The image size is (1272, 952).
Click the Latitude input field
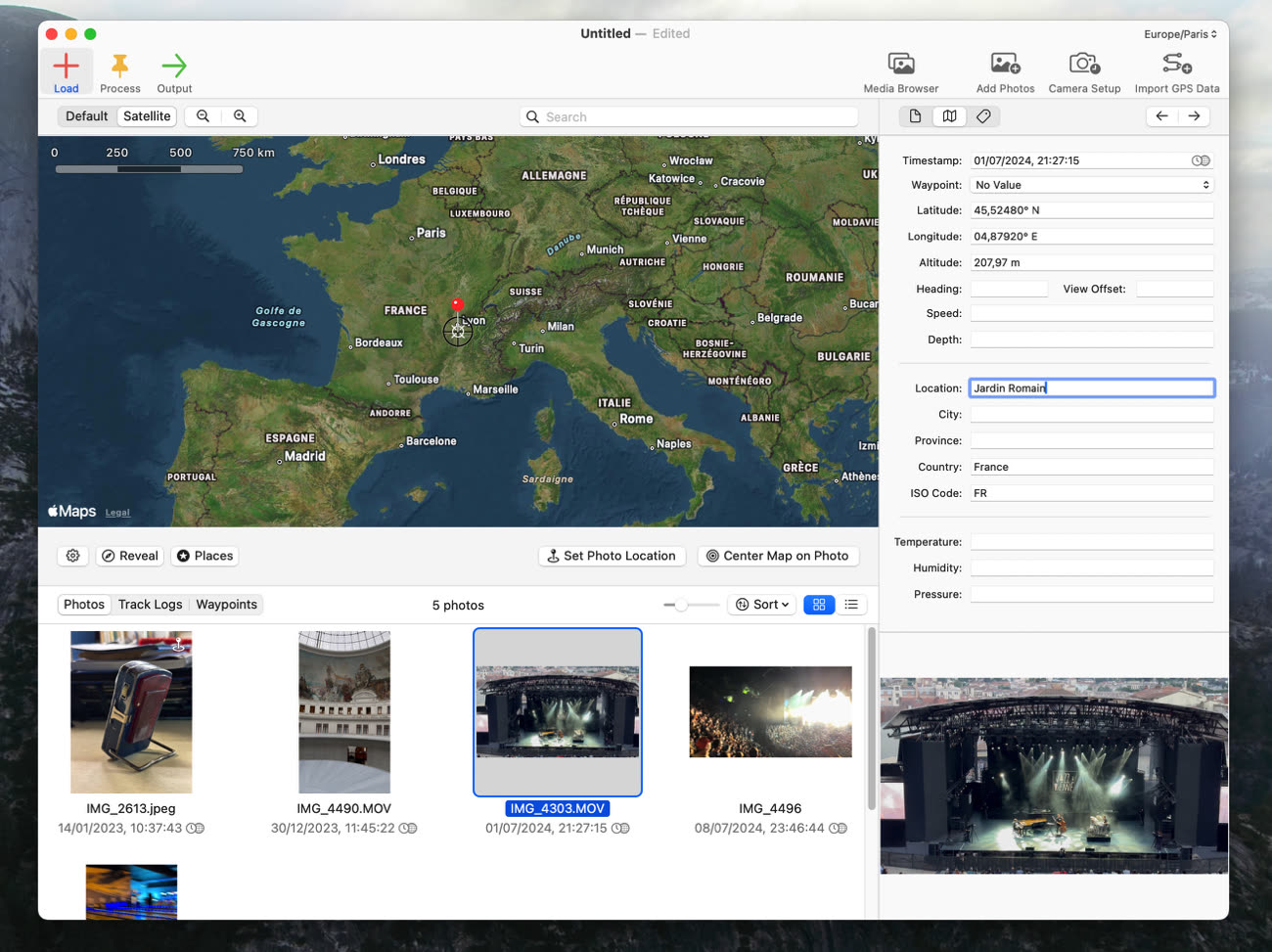1092,210
